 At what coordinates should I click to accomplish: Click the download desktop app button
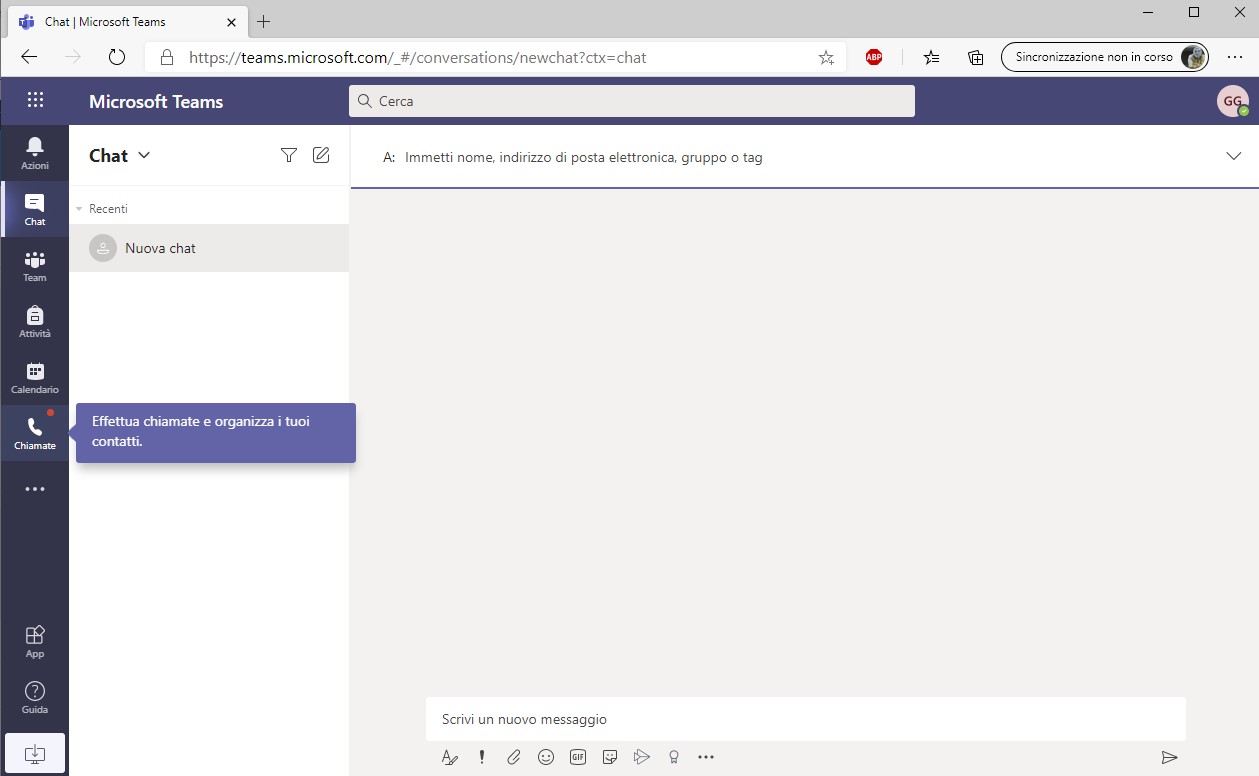(35, 753)
